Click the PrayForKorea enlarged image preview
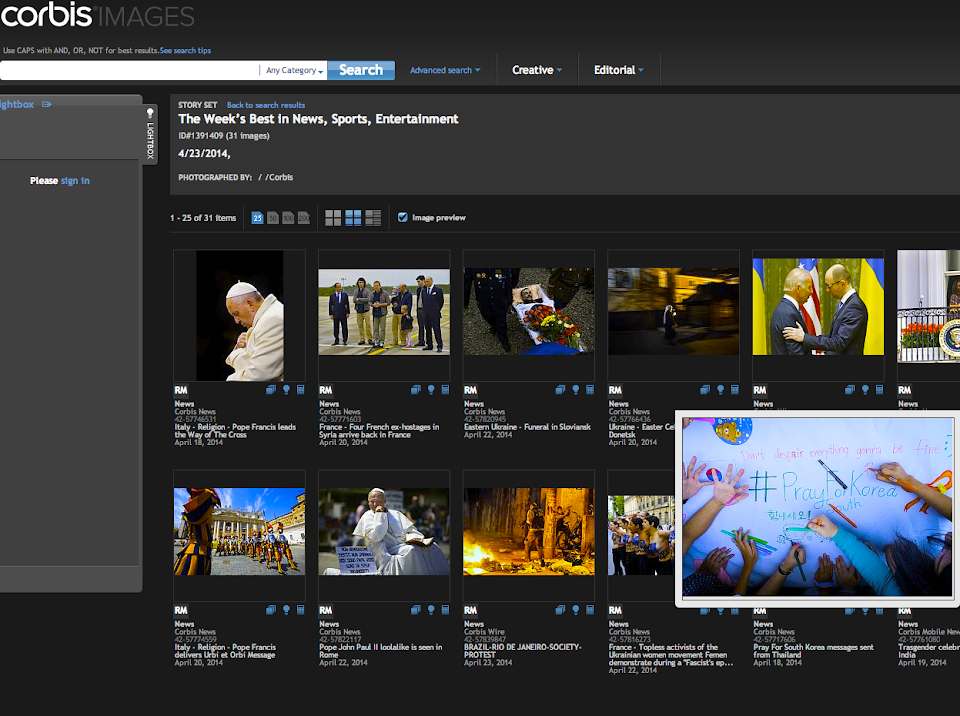 [x=818, y=507]
